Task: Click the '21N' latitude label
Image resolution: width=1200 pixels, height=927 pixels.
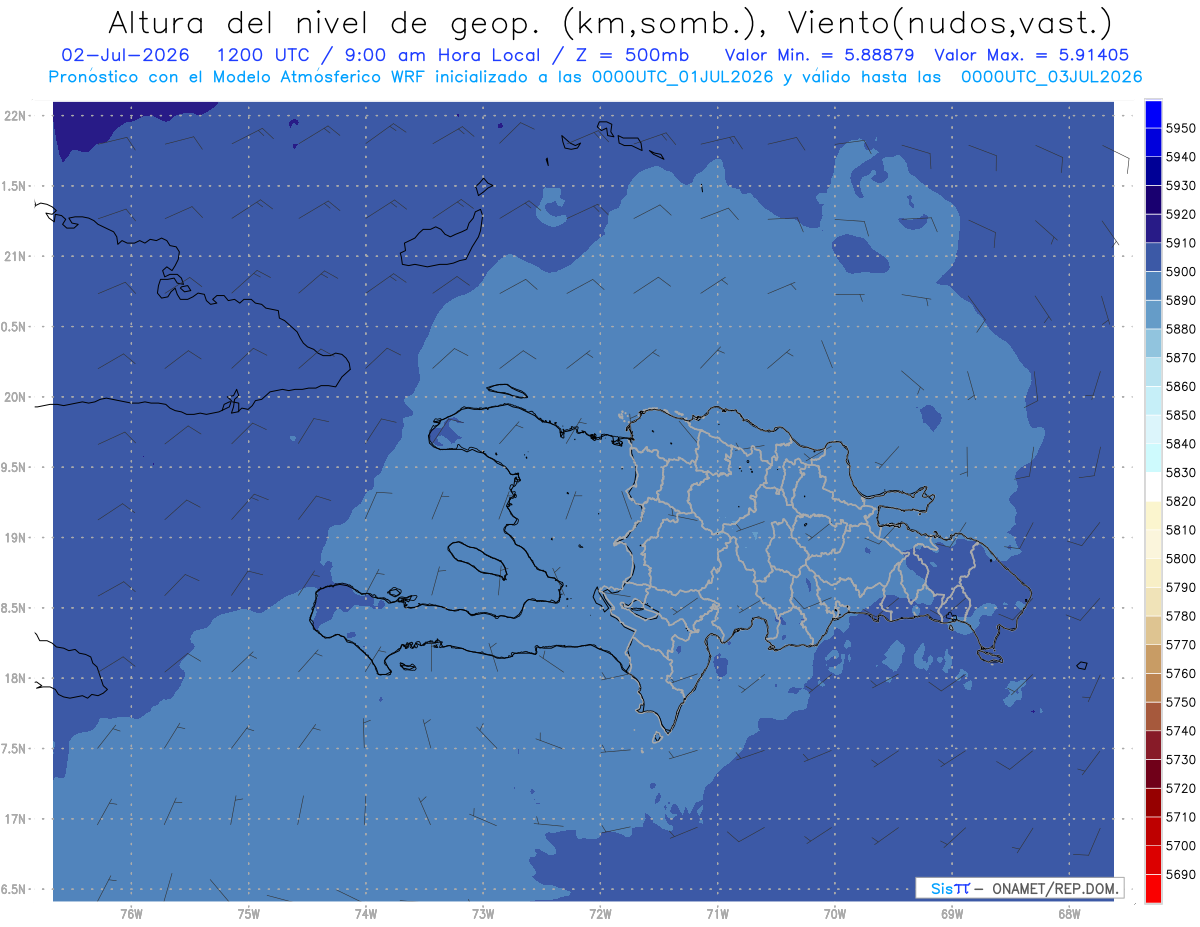Action: coord(15,256)
